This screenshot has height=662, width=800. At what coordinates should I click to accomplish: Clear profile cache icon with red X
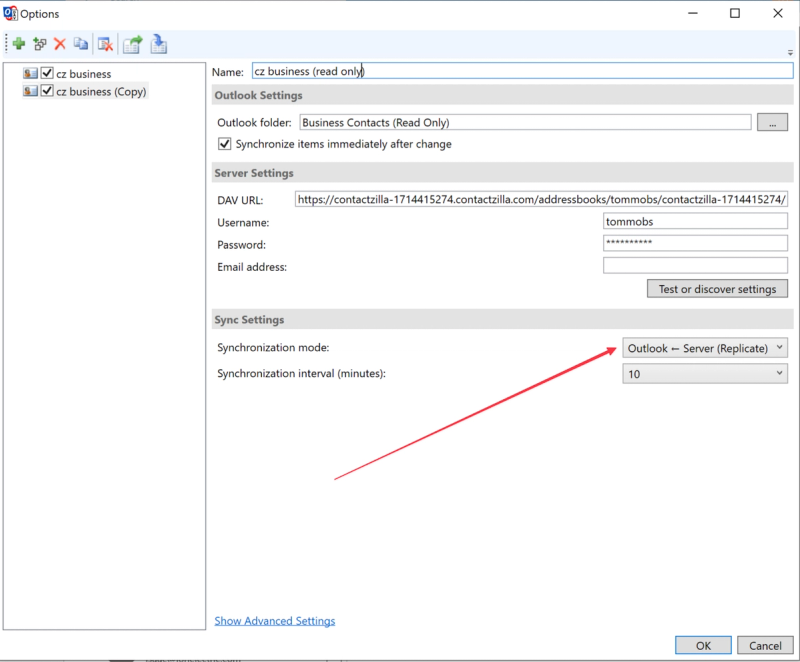pos(105,44)
